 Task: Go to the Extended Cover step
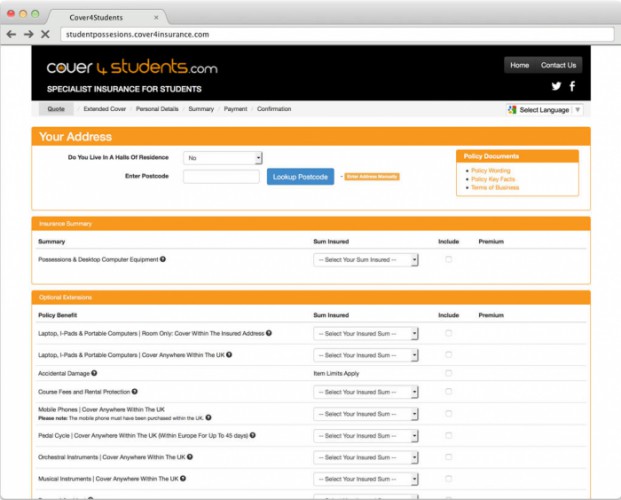(x=105, y=109)
